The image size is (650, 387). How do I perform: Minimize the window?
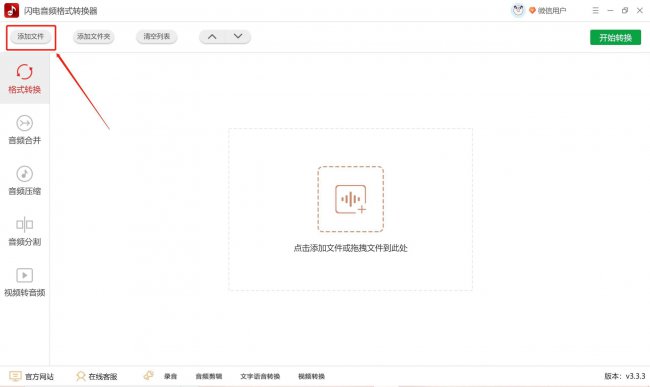click(610, 11)
